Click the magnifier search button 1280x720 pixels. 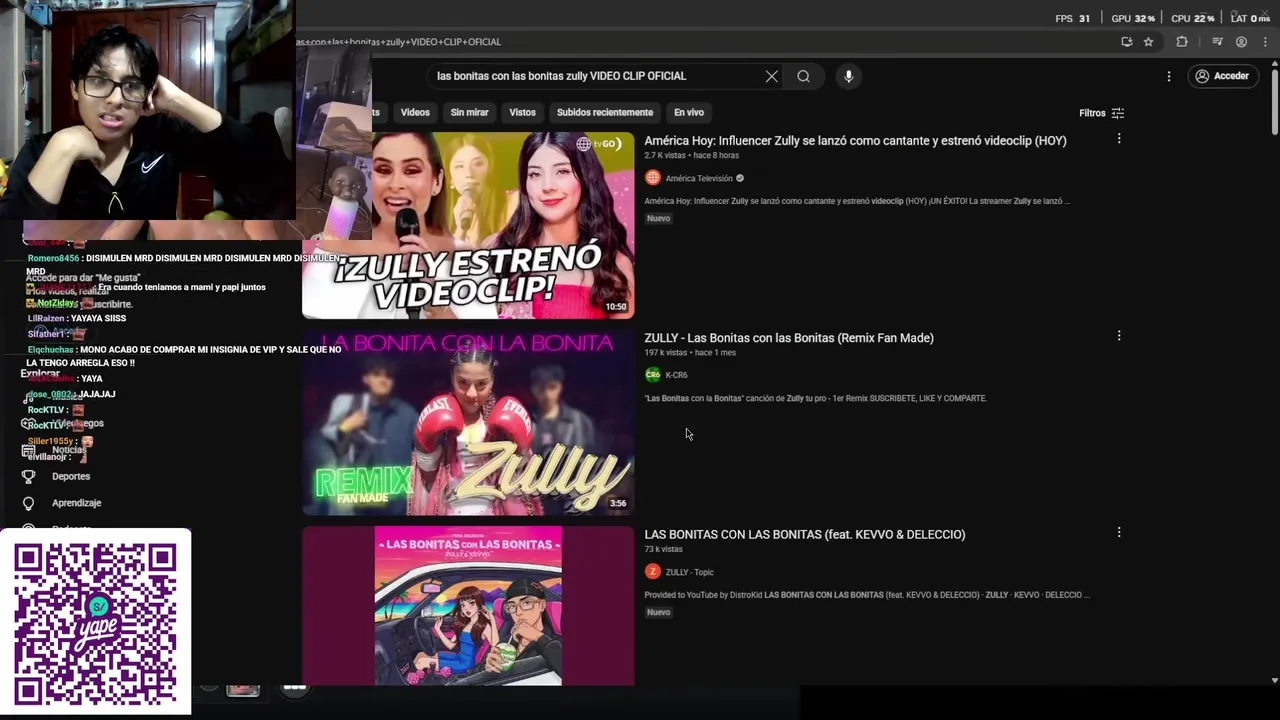click(x=803, y=76)
